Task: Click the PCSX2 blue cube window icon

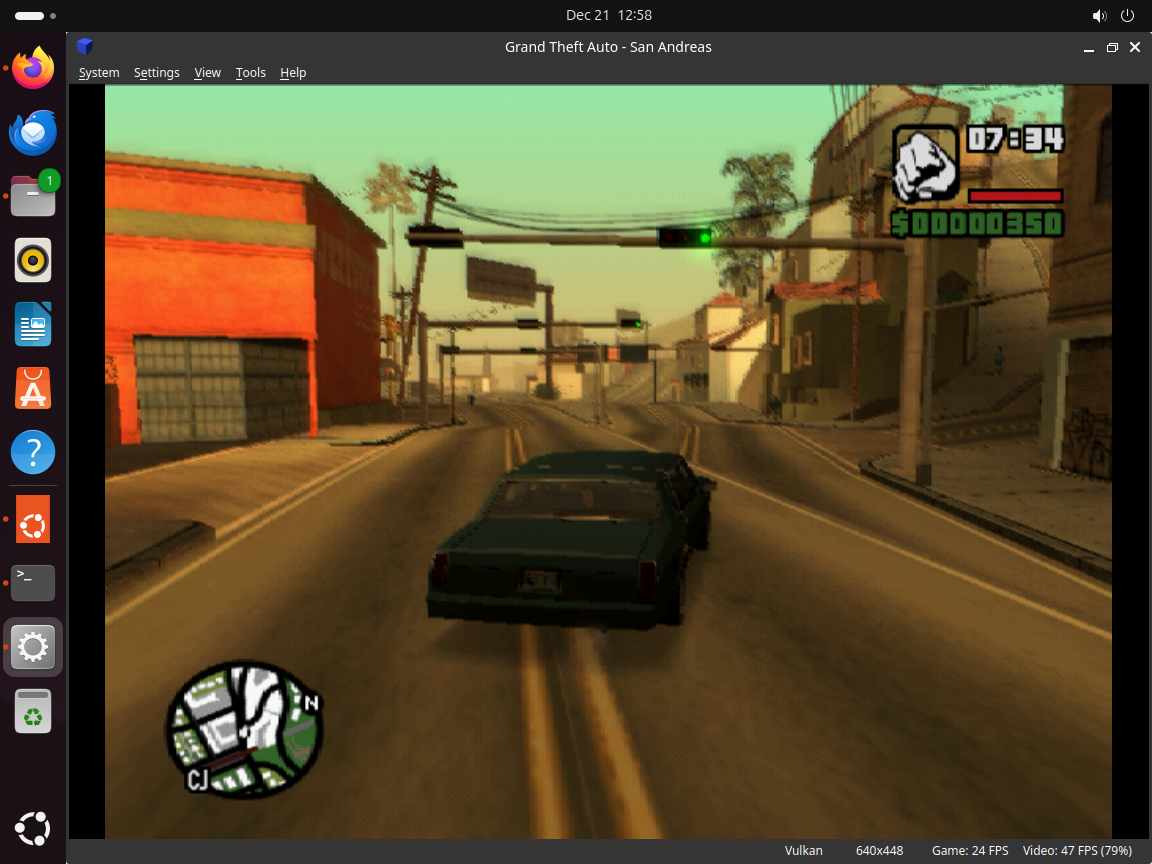Action: 85,47
